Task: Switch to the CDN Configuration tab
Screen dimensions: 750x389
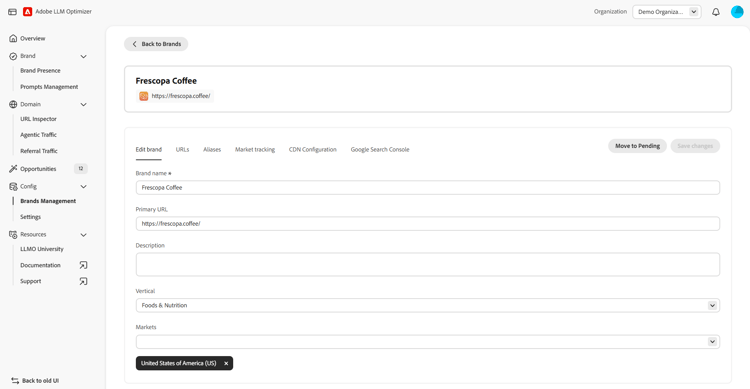Action: [313, 149]
